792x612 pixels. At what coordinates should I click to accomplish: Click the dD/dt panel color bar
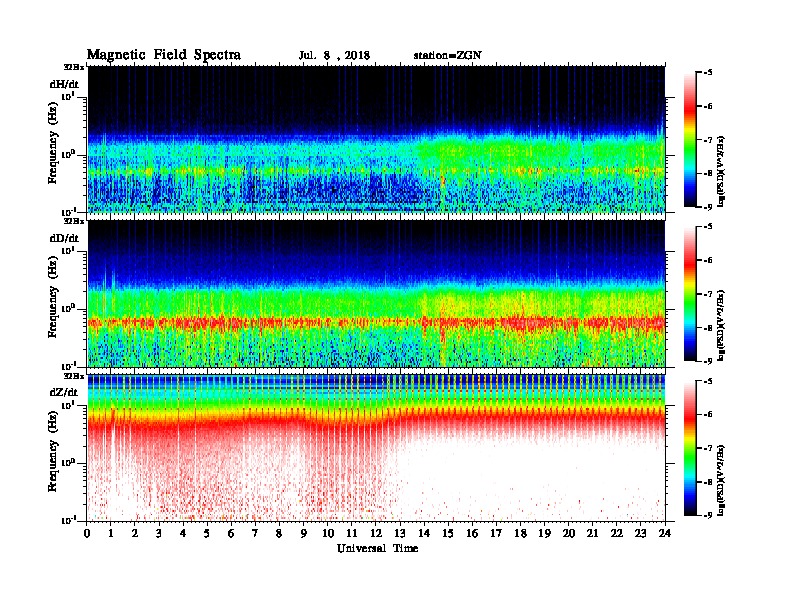(690, 293)
